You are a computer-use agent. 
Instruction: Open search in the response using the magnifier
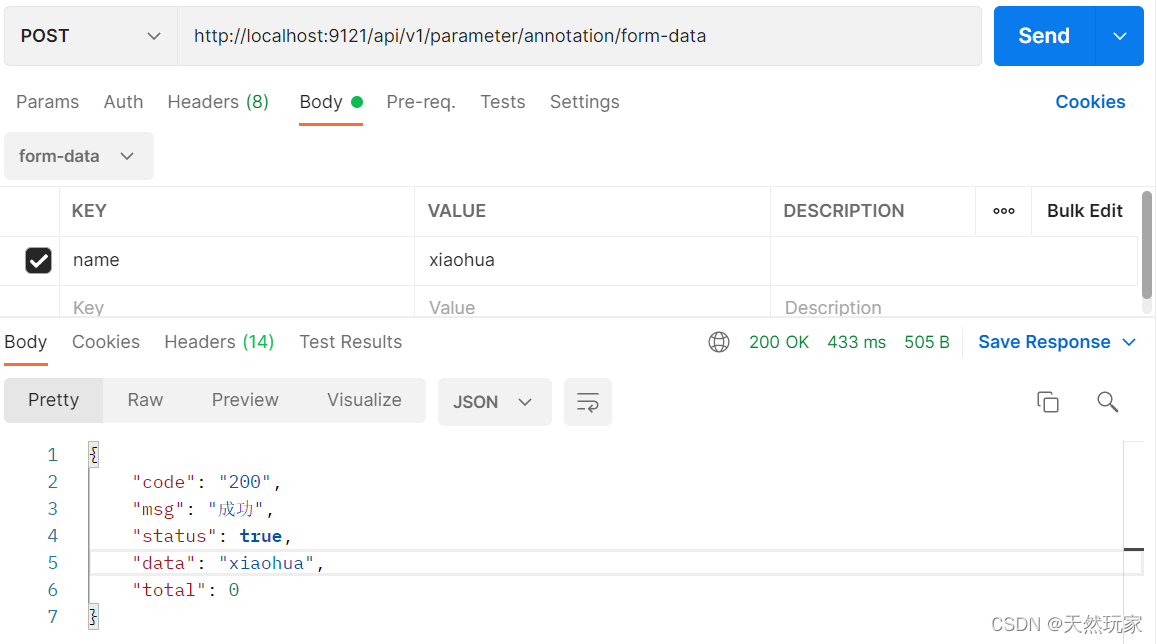coord(1108,402)
